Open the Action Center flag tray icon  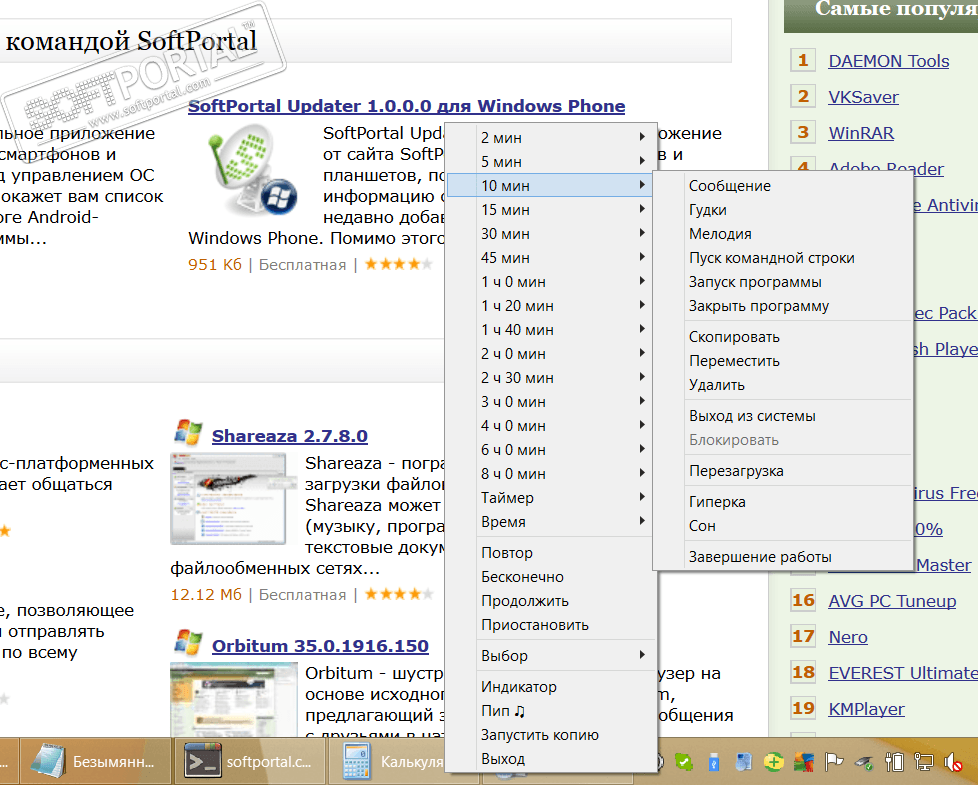coord(833,761)
